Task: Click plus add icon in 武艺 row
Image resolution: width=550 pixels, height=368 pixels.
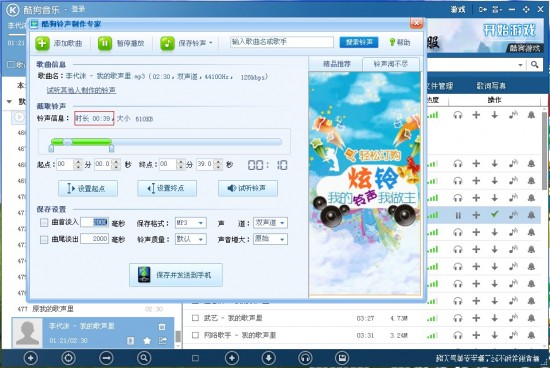Action: pos(476,318)
